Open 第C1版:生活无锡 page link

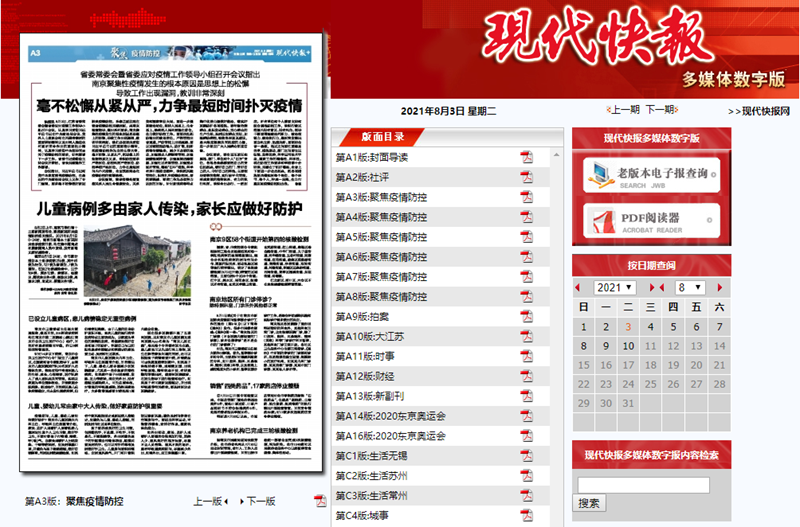[x=371, y=456]
